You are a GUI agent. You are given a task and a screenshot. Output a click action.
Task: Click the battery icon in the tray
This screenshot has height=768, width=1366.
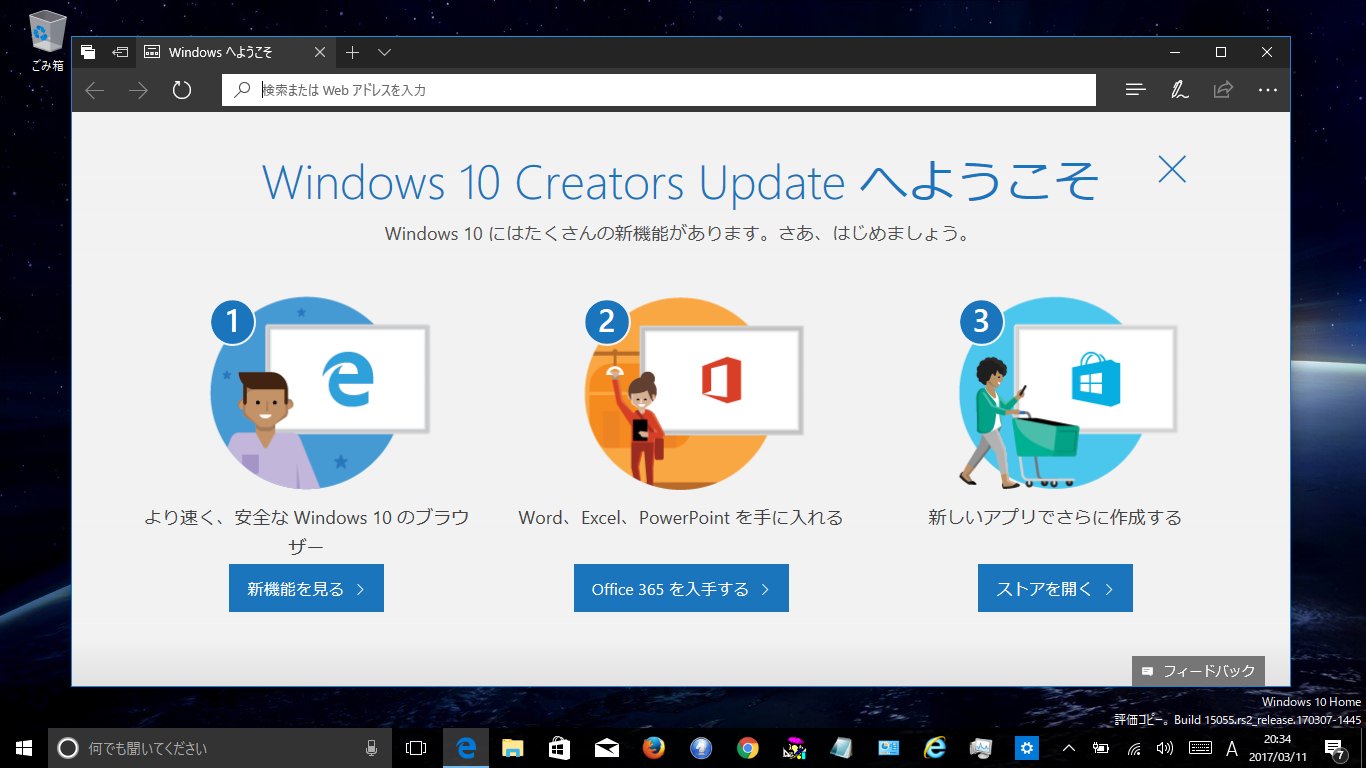click(x=1101, y=747)
